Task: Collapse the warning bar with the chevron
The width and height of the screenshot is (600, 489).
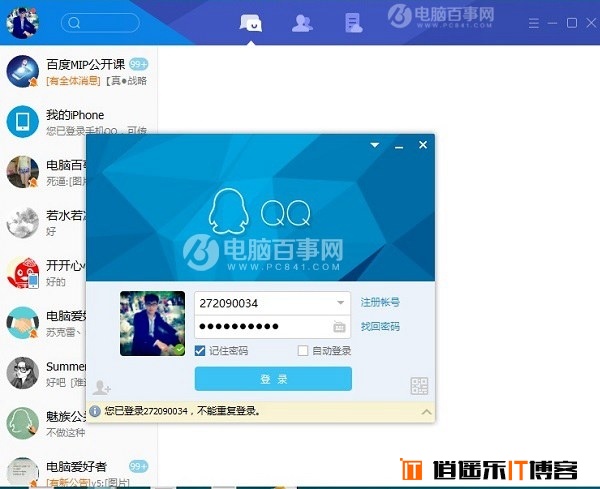Action: (x=426, y=412)
